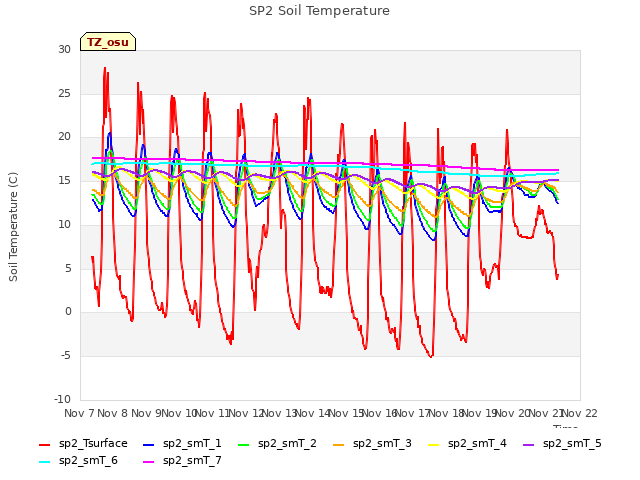The height and width of the screenshot is (480, 640).
Task: Click the Nov 12 x-axis tick label
Action: click(246, 413)
